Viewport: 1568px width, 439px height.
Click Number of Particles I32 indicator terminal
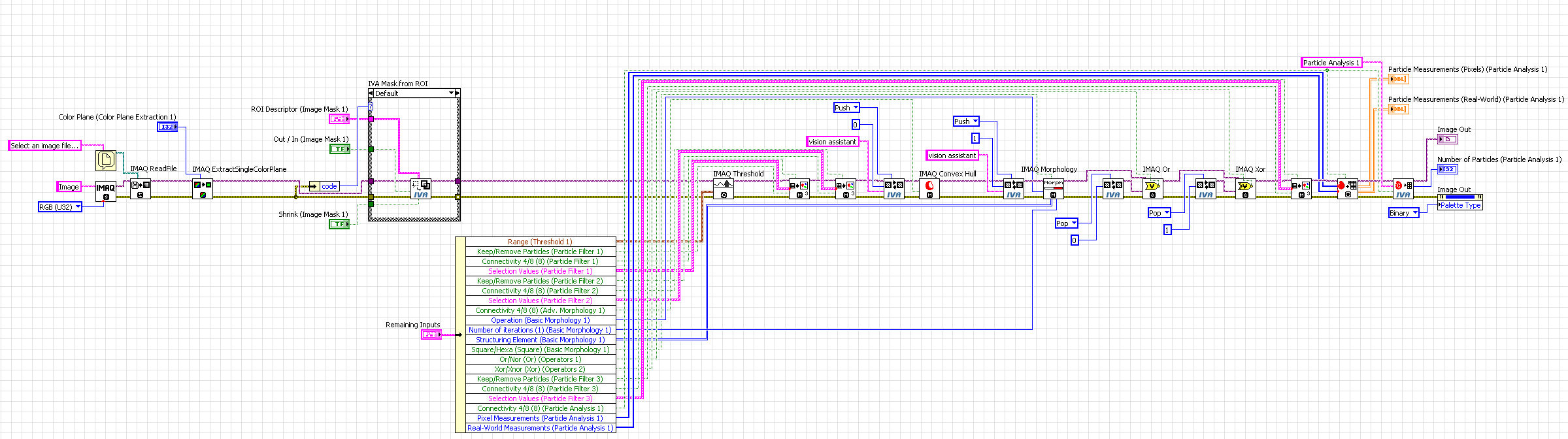(x=1447, y=169)
